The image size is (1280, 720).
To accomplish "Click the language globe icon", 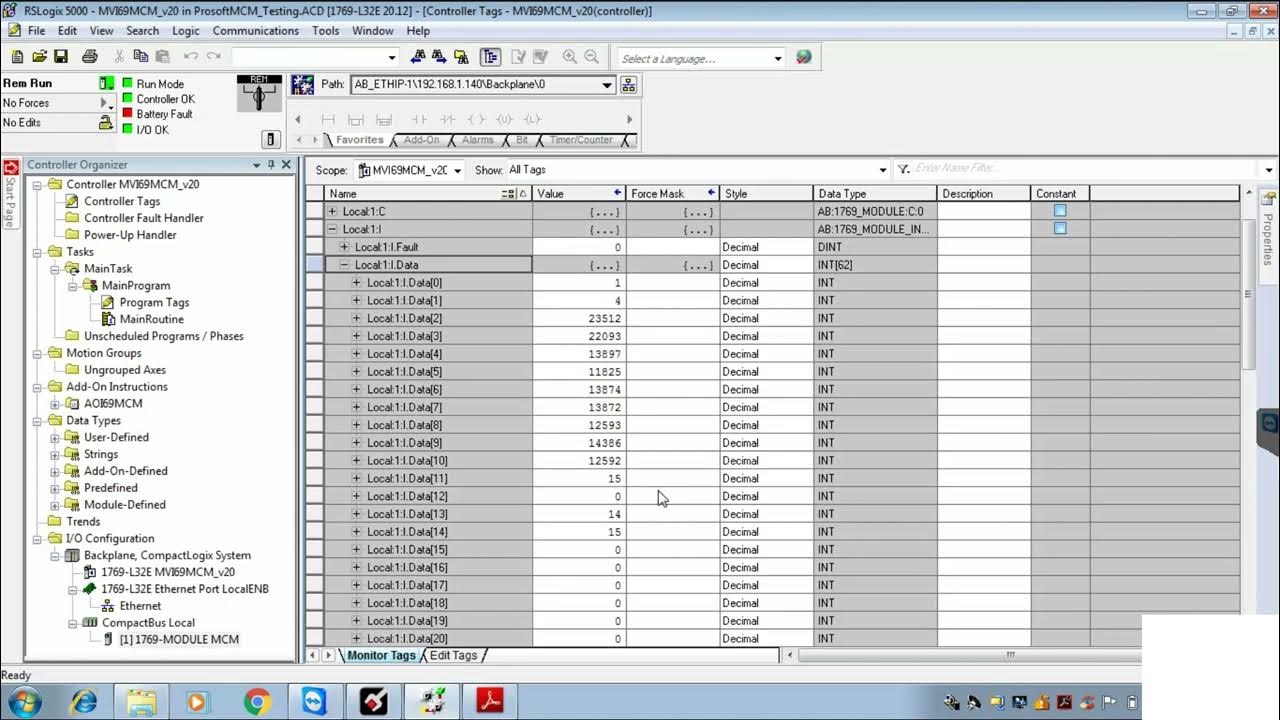I will tap(804, 57).
